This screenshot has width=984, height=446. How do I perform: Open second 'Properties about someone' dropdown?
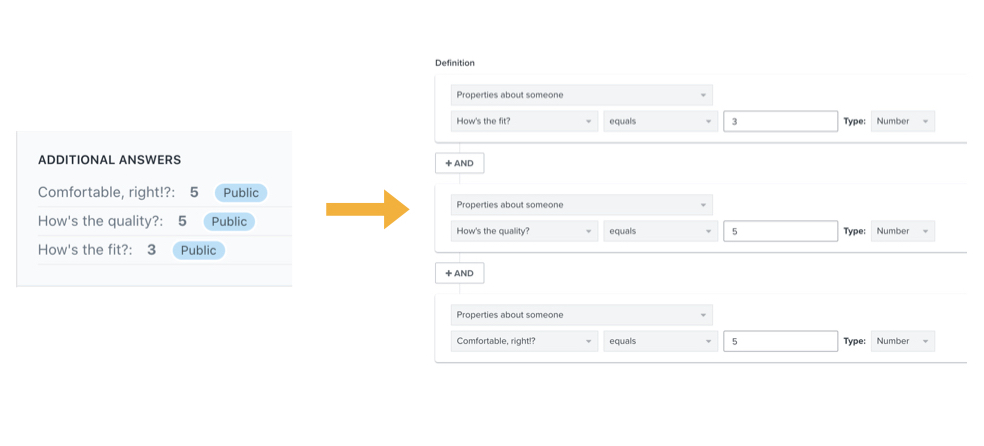coord(581,205)
